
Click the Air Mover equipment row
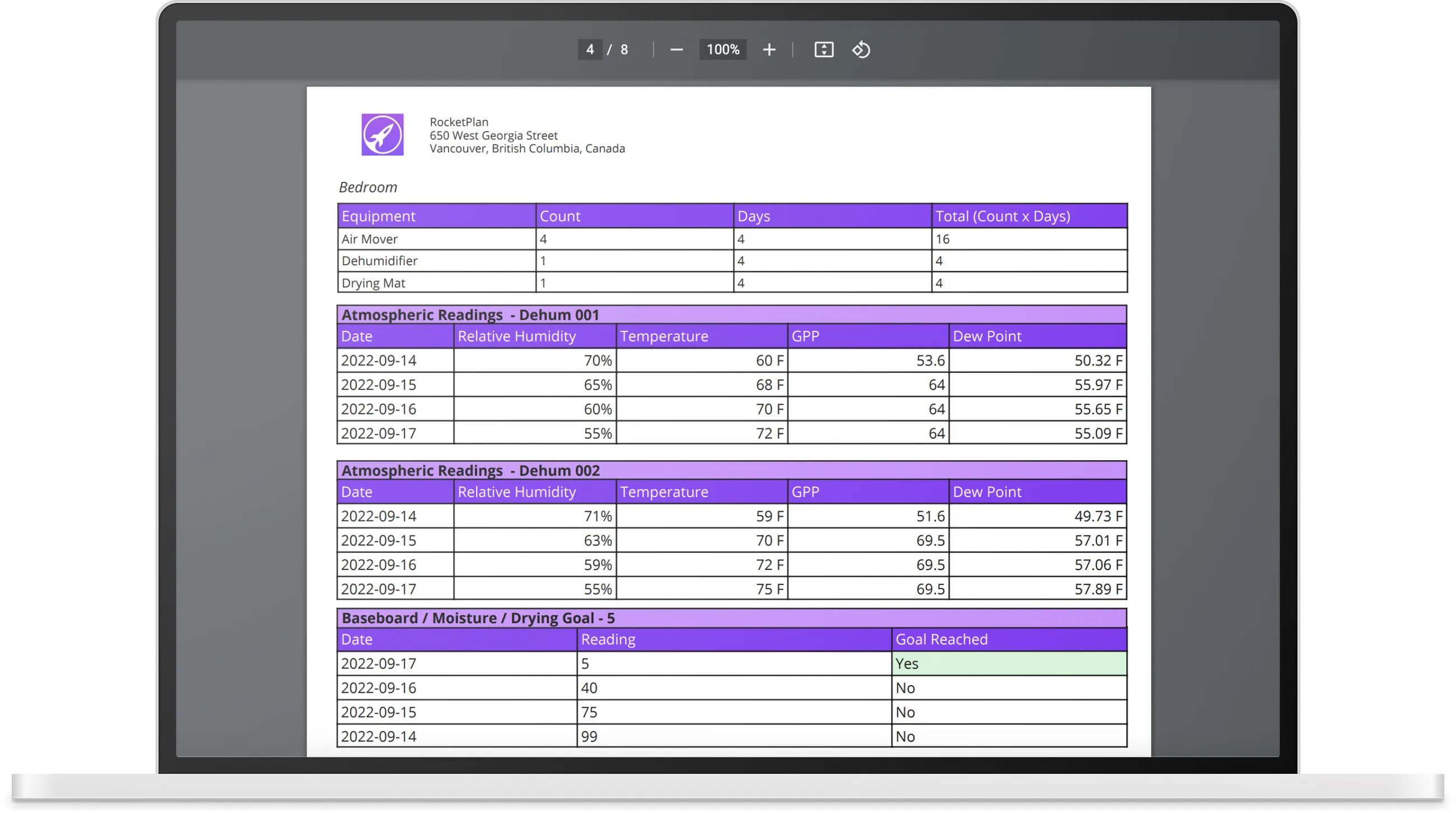(x=369, y=239)
